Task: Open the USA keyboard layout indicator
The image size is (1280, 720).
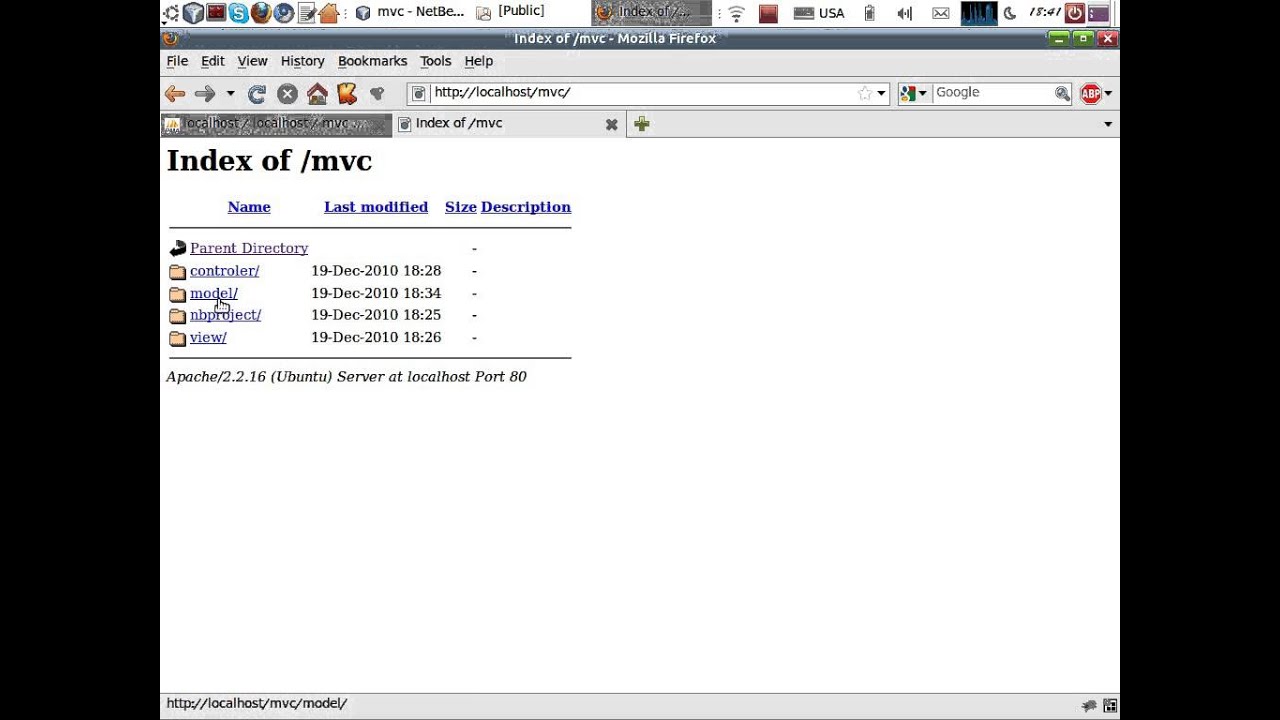Action: click(x=819, y=14)
